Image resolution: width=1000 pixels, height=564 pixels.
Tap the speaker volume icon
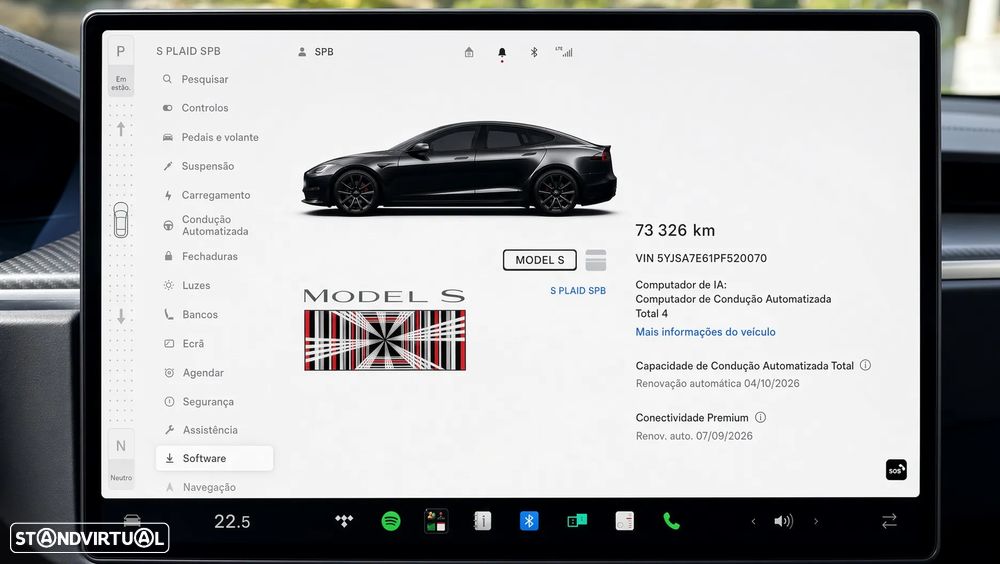coord(783,522)
